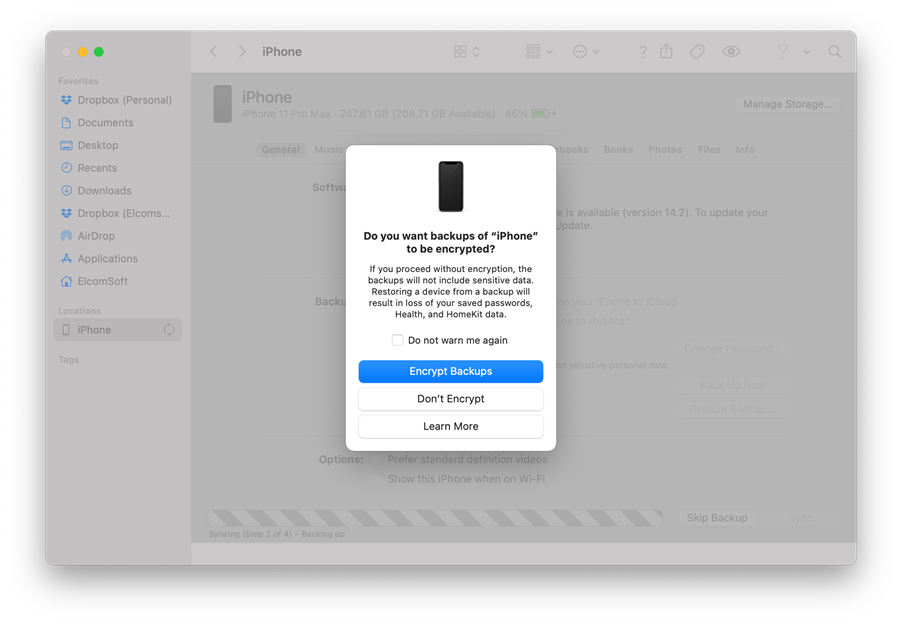Screen dimensions: 902x625
Task: Click the Share toolbar icon
Action: pyautogui.click(x=666, y=51)
